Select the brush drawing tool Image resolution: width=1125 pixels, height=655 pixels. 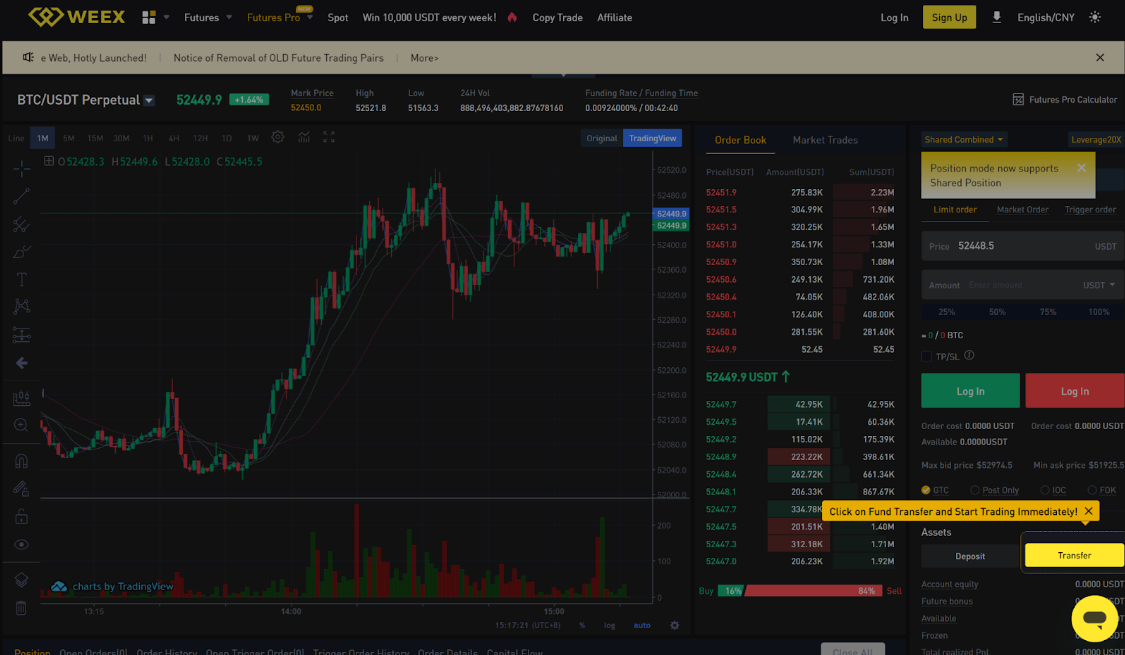[x=22, y=252]
